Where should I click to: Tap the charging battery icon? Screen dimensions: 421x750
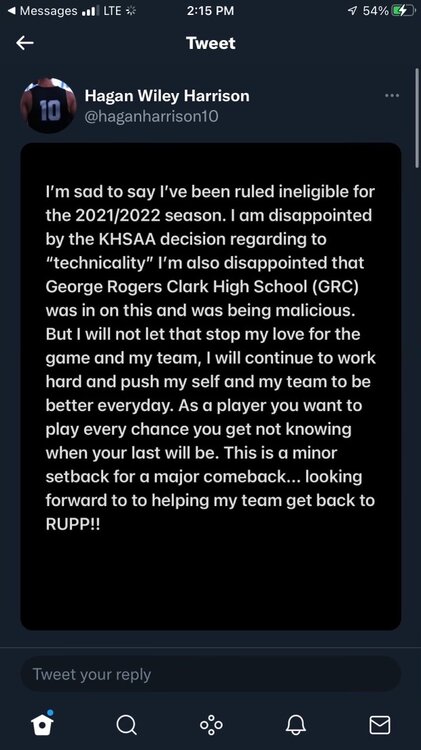(x=403, y=11)
